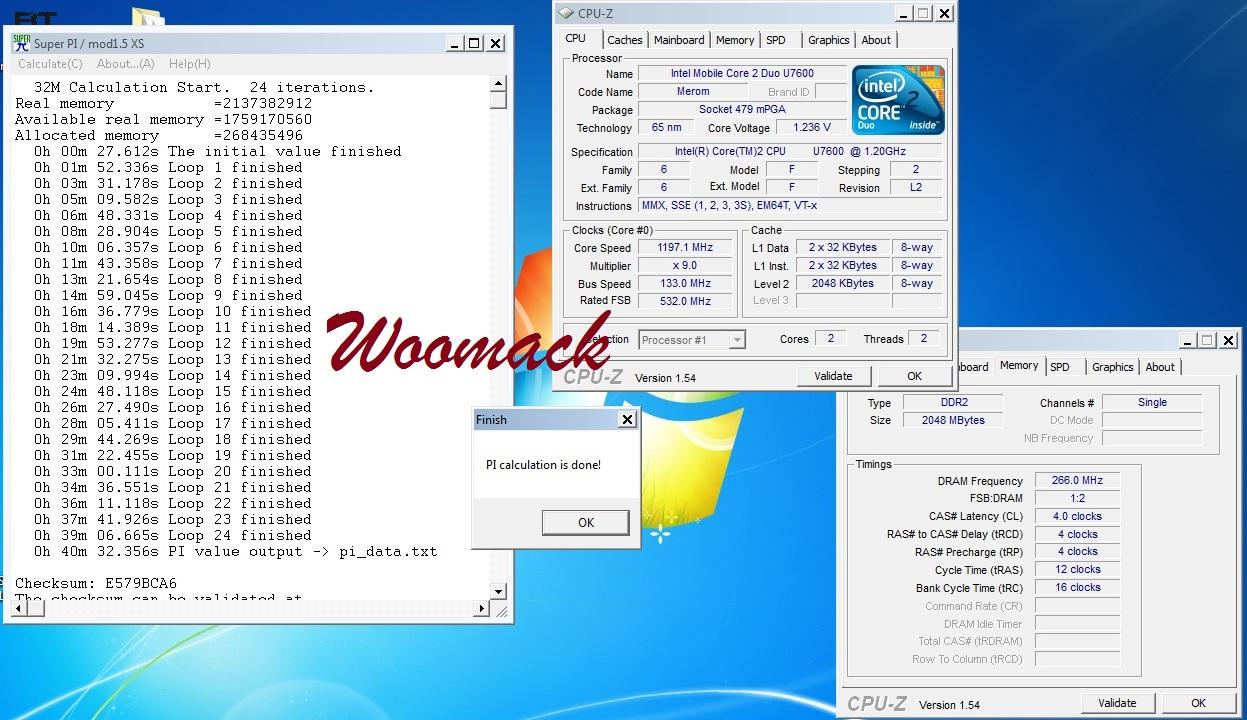This screenshot has height=720, width=1247.
Task: Click Super PI horizontal scrollbar left arrow
Action: point(19,608)
